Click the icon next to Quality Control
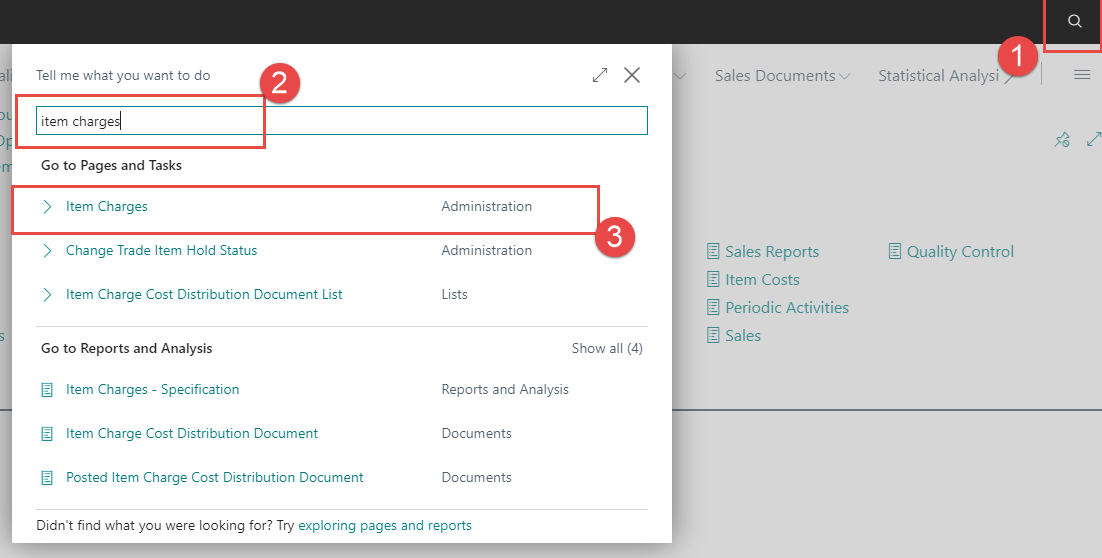The image size is (1102, 558). coord(895,252)
